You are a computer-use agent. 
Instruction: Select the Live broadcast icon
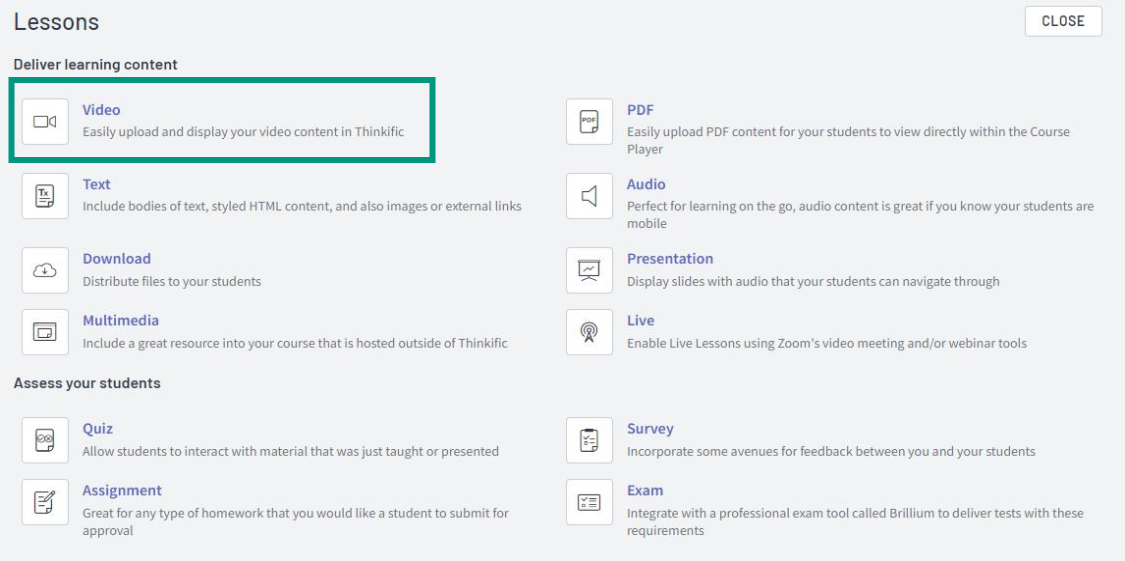tap(589, 332)
